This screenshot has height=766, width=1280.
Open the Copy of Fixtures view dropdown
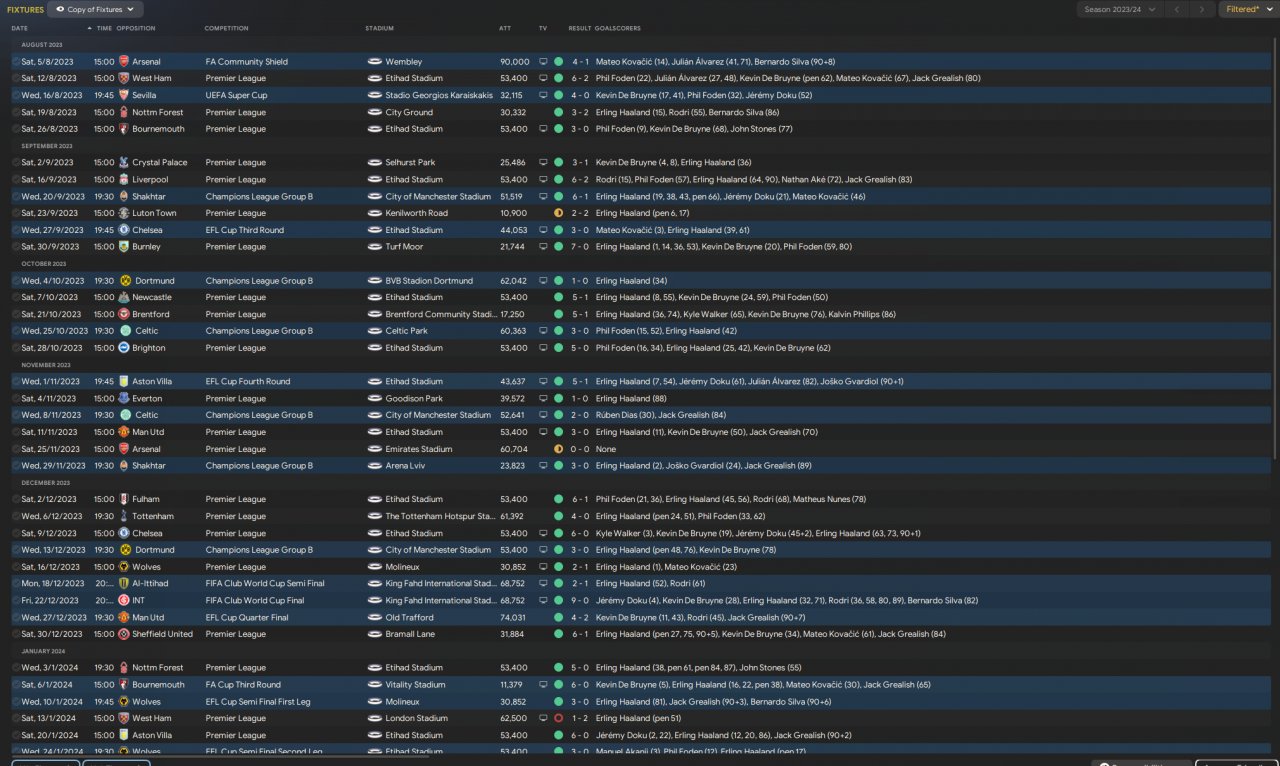(95, 9)
